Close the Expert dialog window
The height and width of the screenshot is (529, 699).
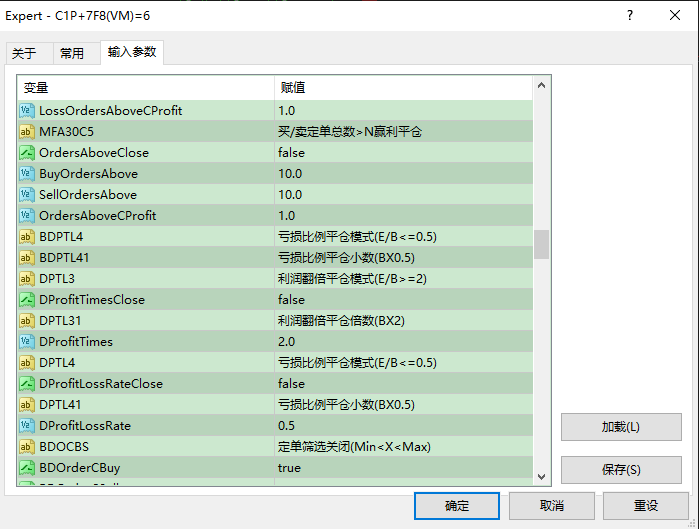tap(675, 16)
